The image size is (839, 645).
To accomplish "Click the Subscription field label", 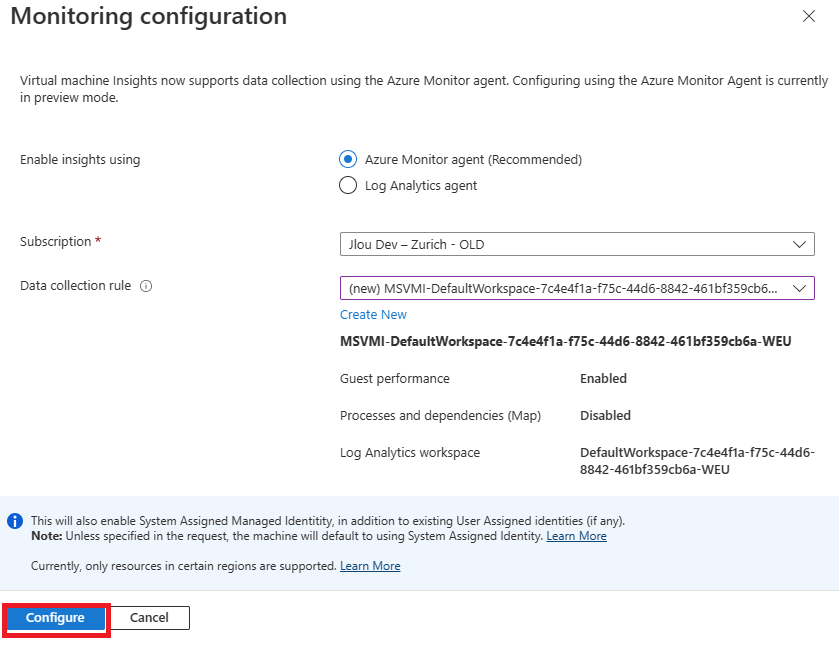I will 56,241.
